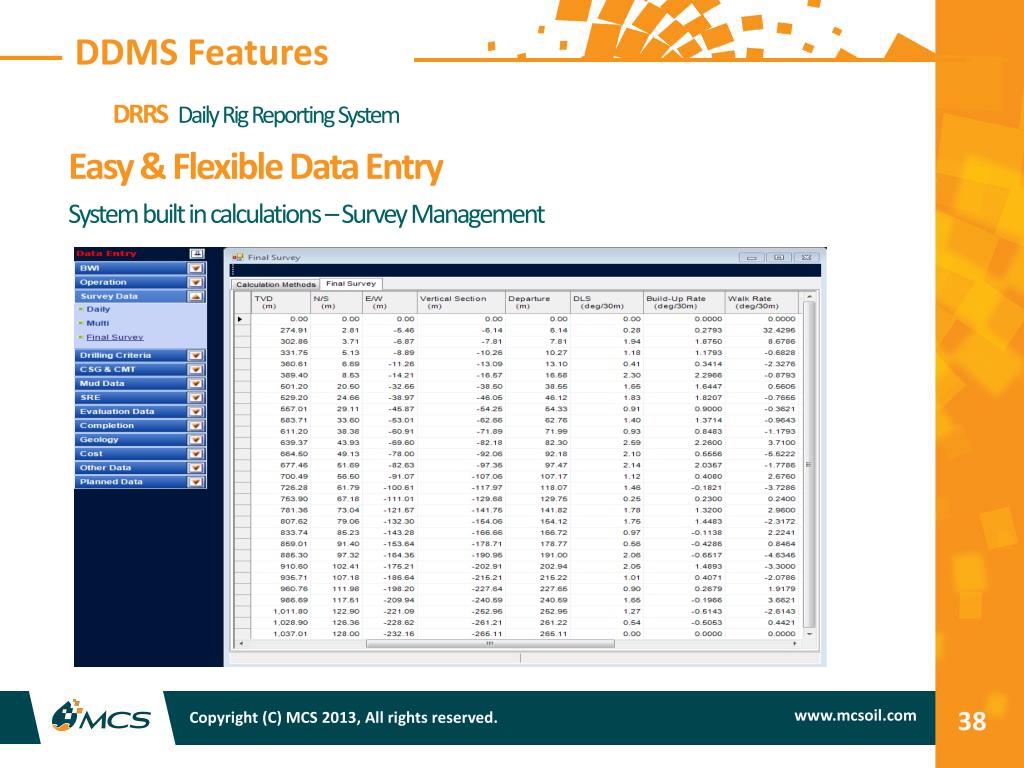Click the Departure column header

click(537, 302)
